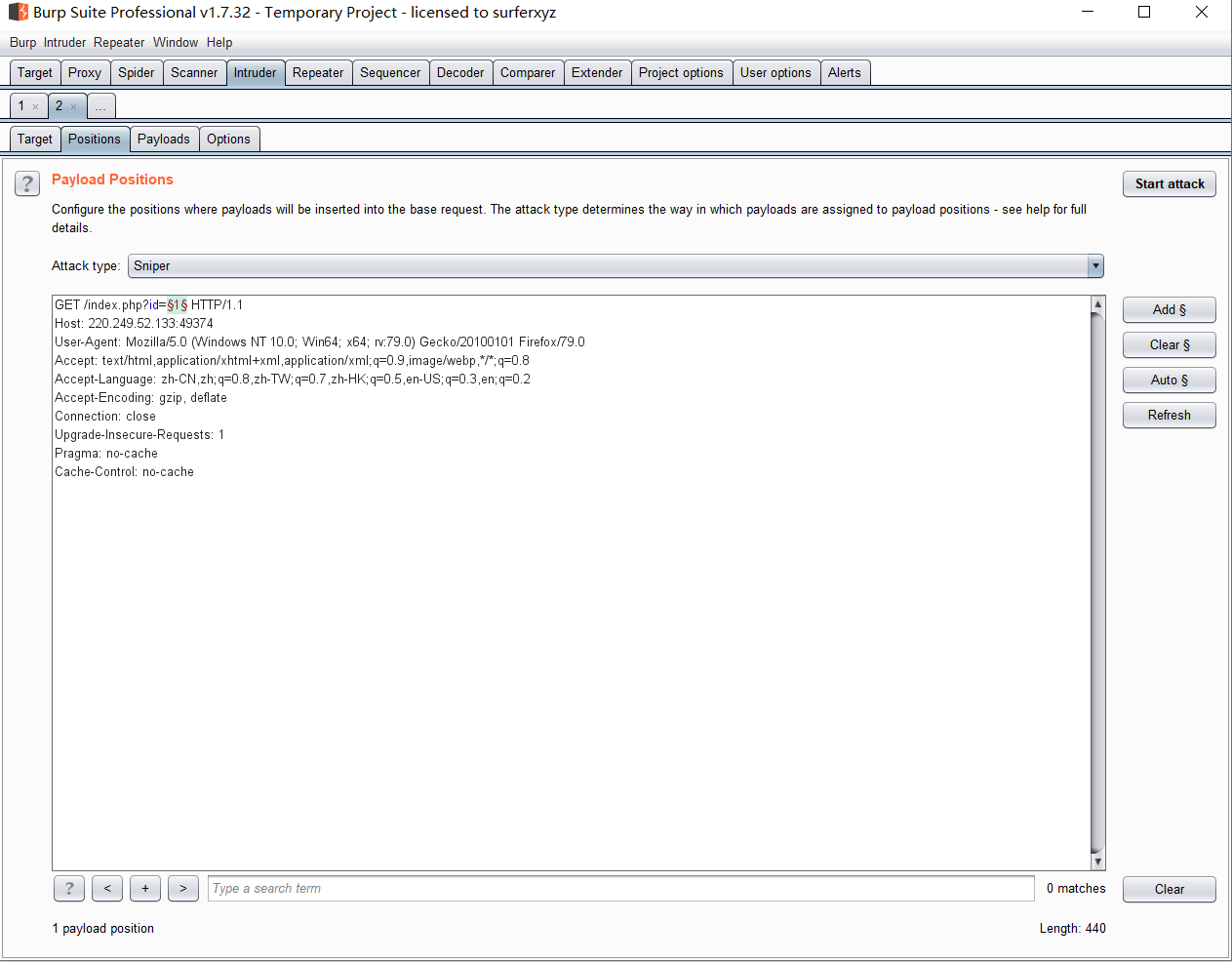This screenshot has height=962, width=1232.
Task: Select the Positions sub-tab
Action: click(95, 140)
